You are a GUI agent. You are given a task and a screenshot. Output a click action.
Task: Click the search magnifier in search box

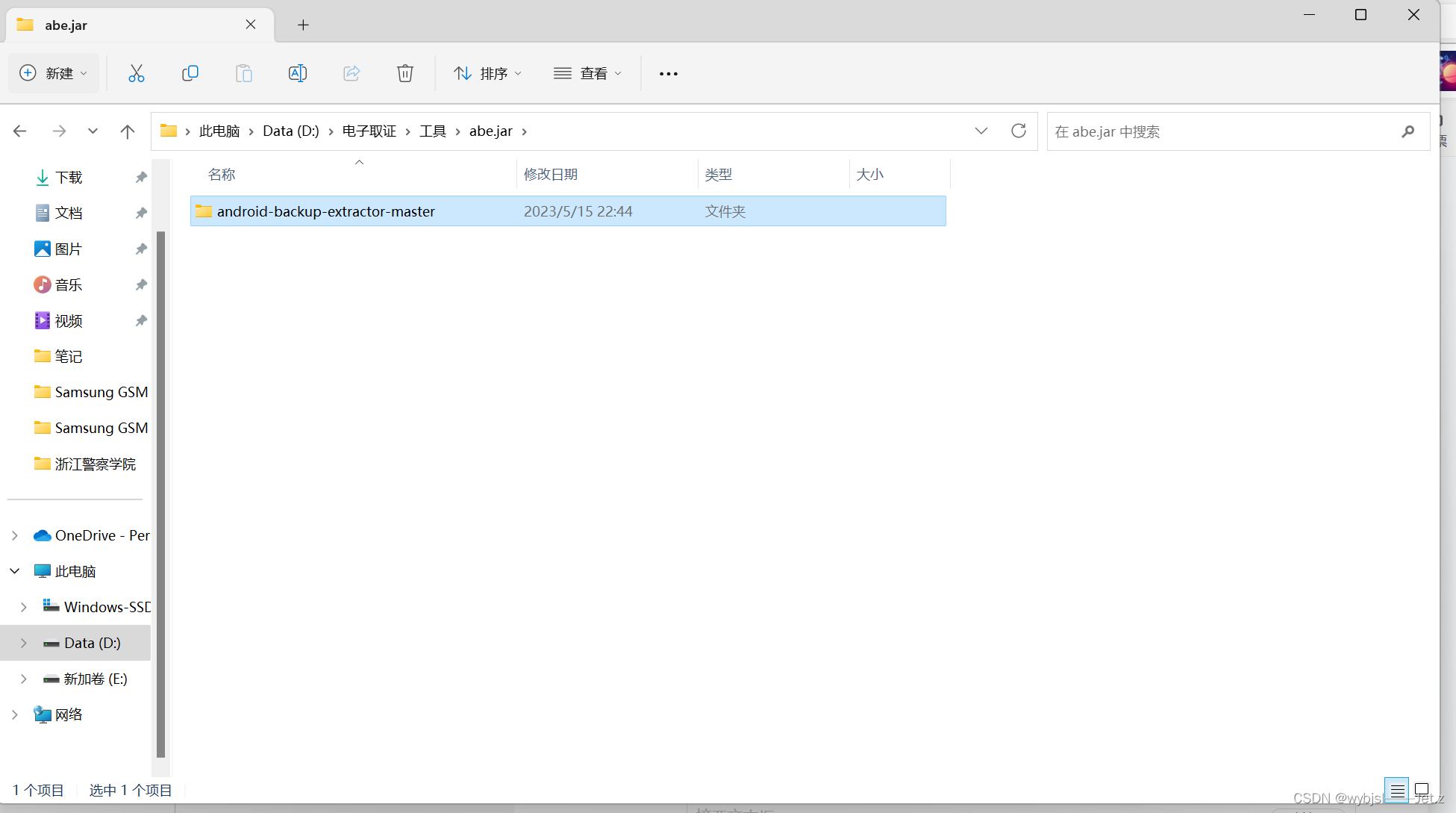click(x=1407, y=131)
